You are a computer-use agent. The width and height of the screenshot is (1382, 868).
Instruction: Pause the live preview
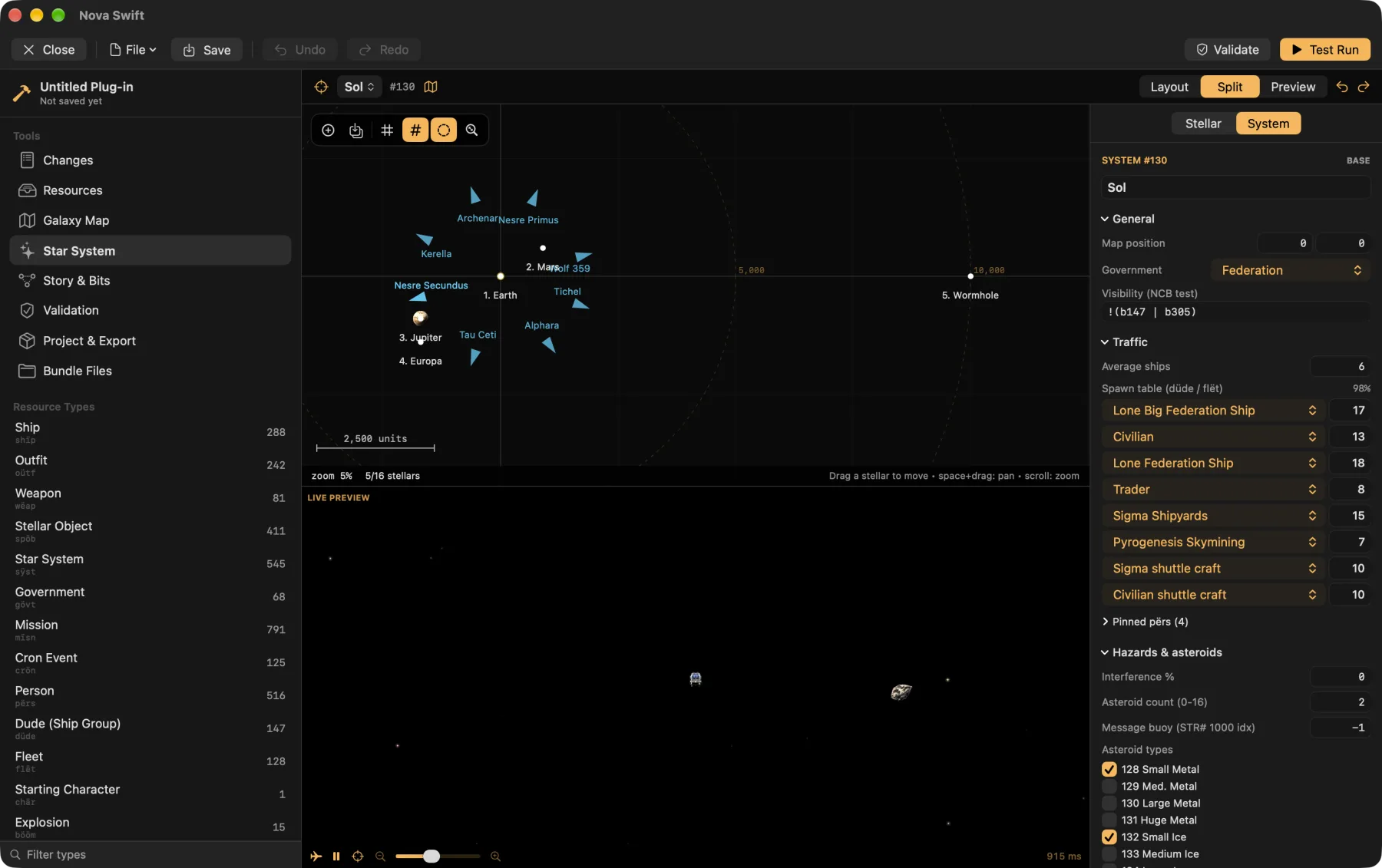click(336, 856)
